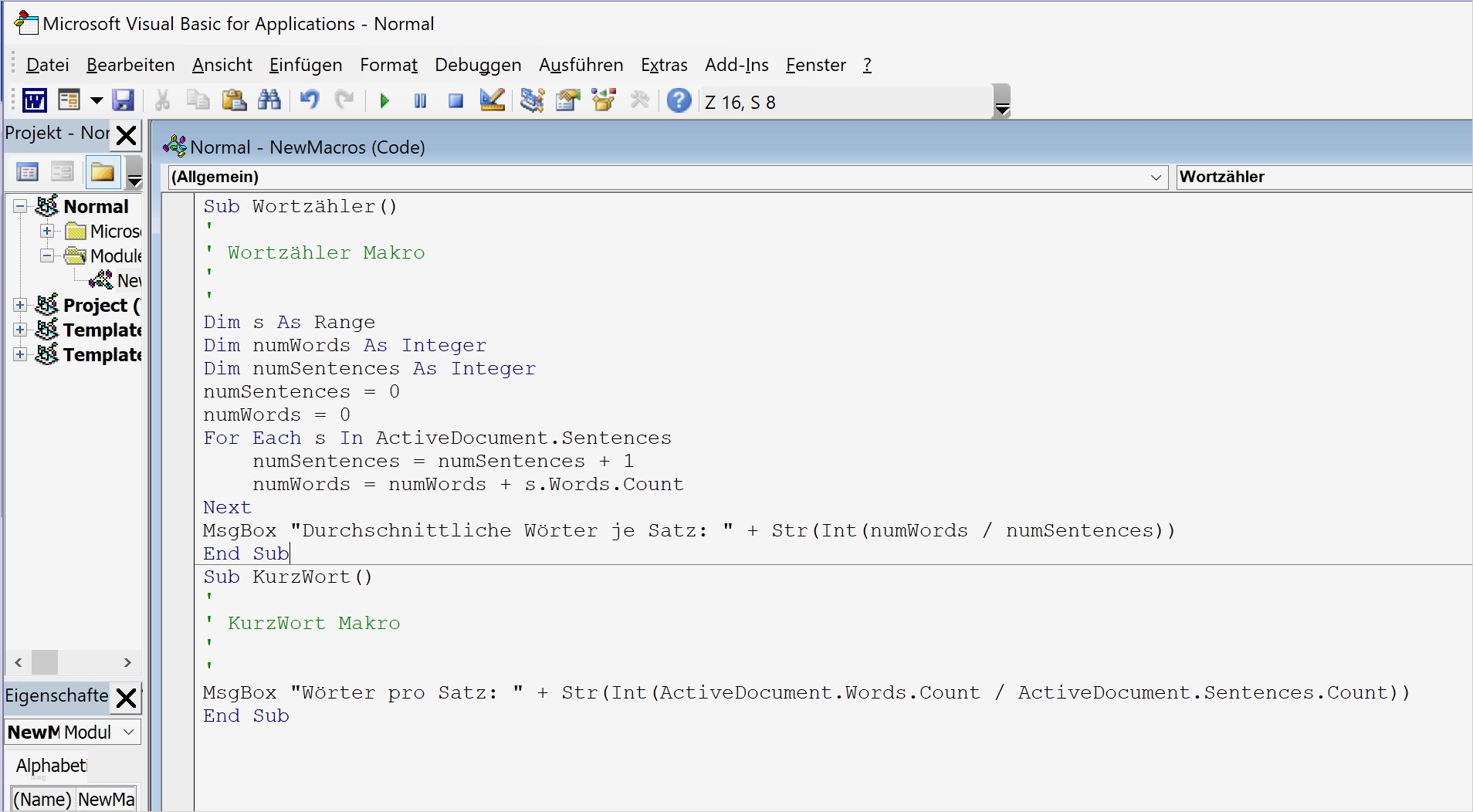The height and width of the screenshot is (812, 1473).
Task: Open the Debuggen menu
Action: click(478, 65)
